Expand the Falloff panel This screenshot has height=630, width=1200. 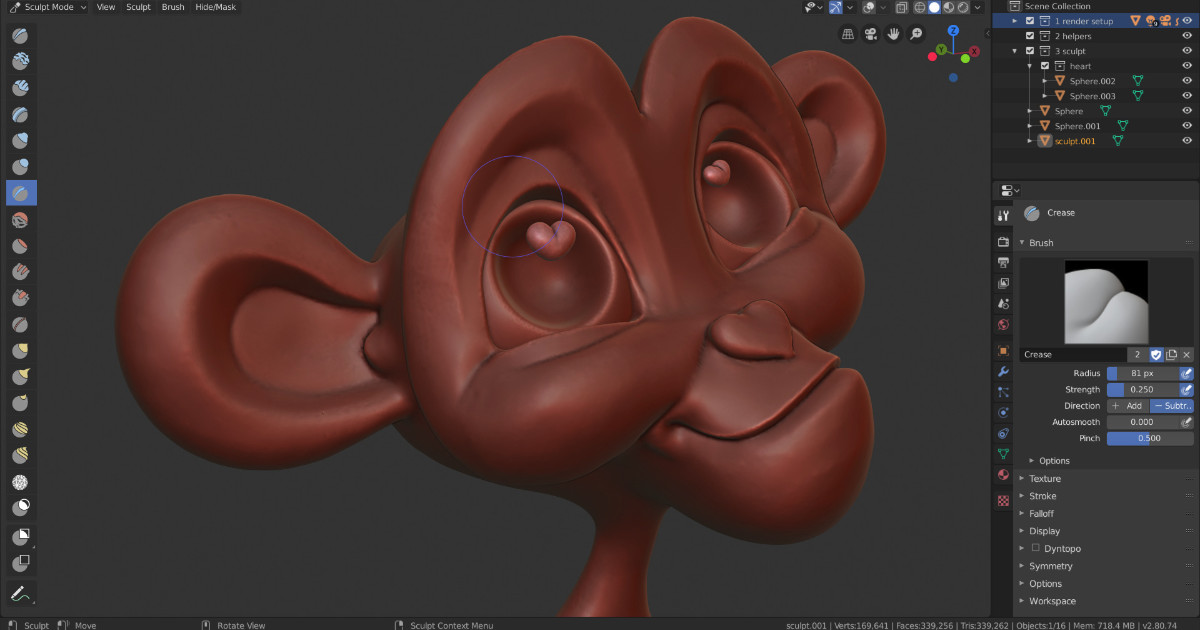coord(1041,514)
